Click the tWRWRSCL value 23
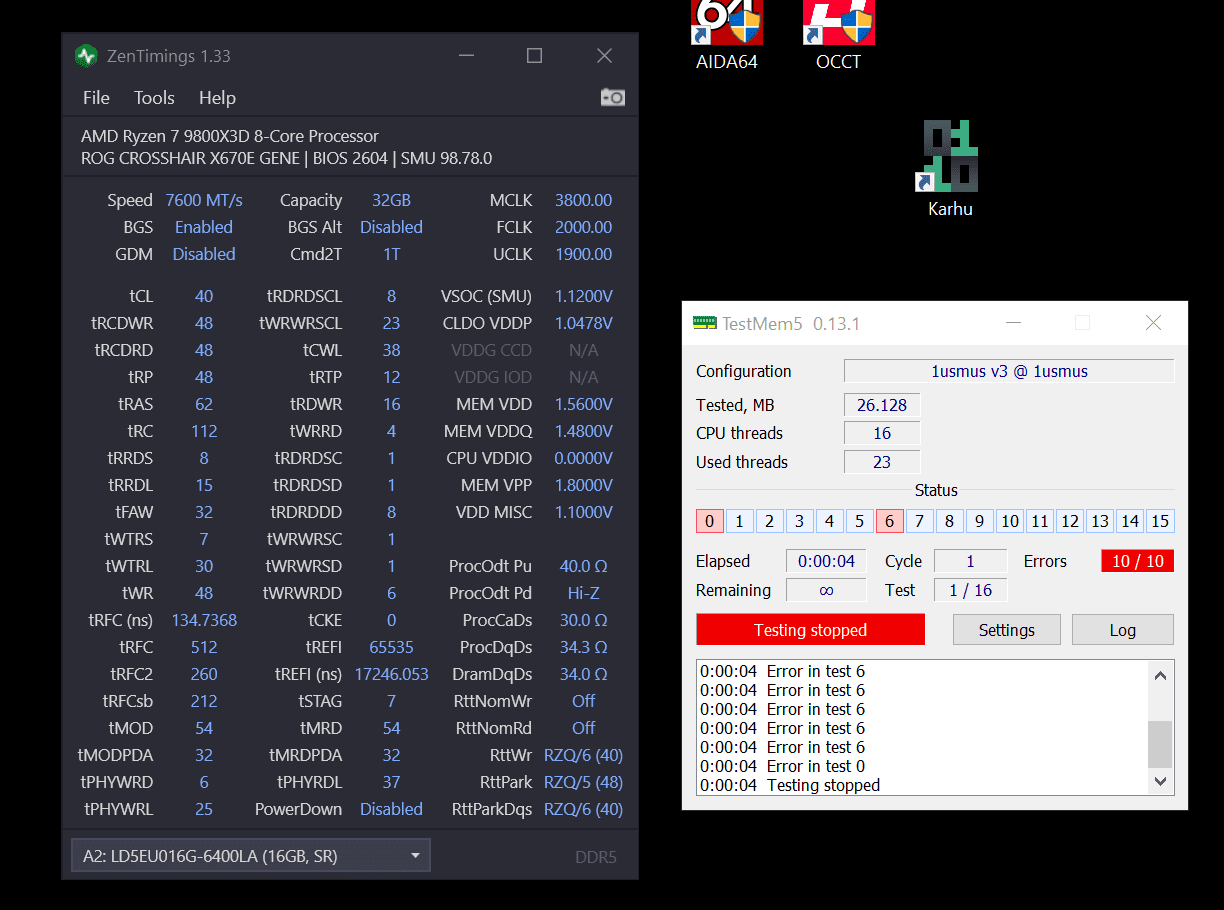Viewport: 1224px width, 910px height. [391, 323]
